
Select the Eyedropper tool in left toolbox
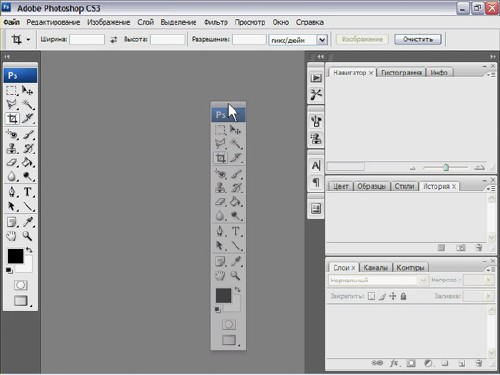(28, 222)
